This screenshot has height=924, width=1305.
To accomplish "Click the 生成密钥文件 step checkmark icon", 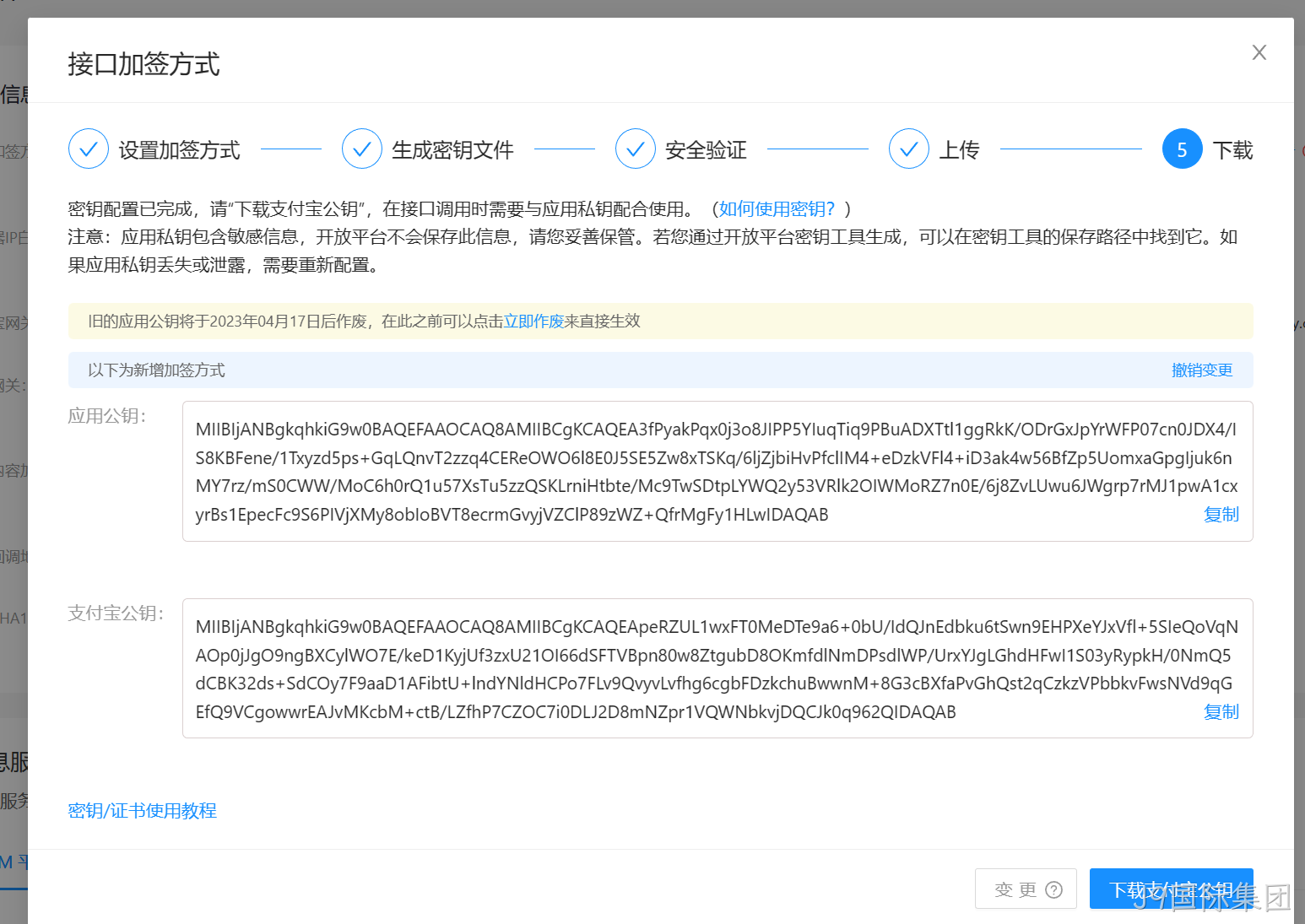I will 362,149.
